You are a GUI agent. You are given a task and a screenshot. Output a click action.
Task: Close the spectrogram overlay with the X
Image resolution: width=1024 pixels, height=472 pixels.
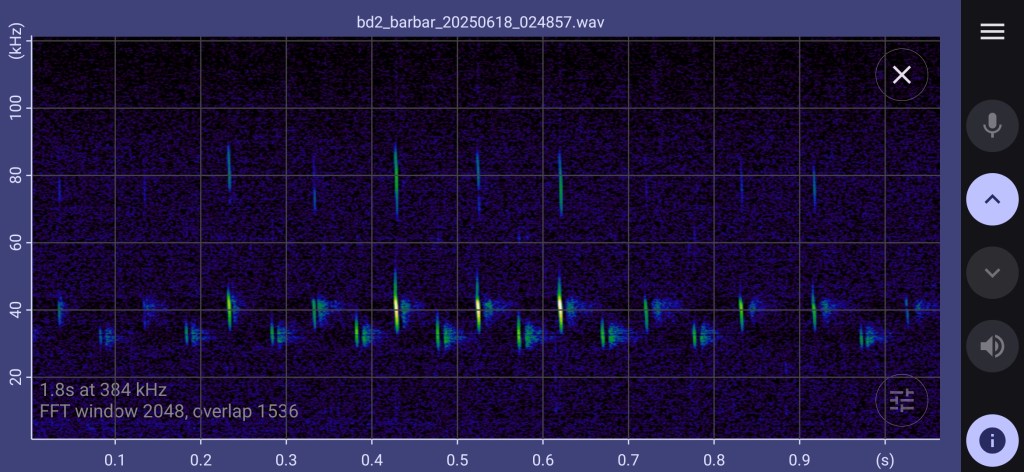pyautogui.click(x=901, y=75)
